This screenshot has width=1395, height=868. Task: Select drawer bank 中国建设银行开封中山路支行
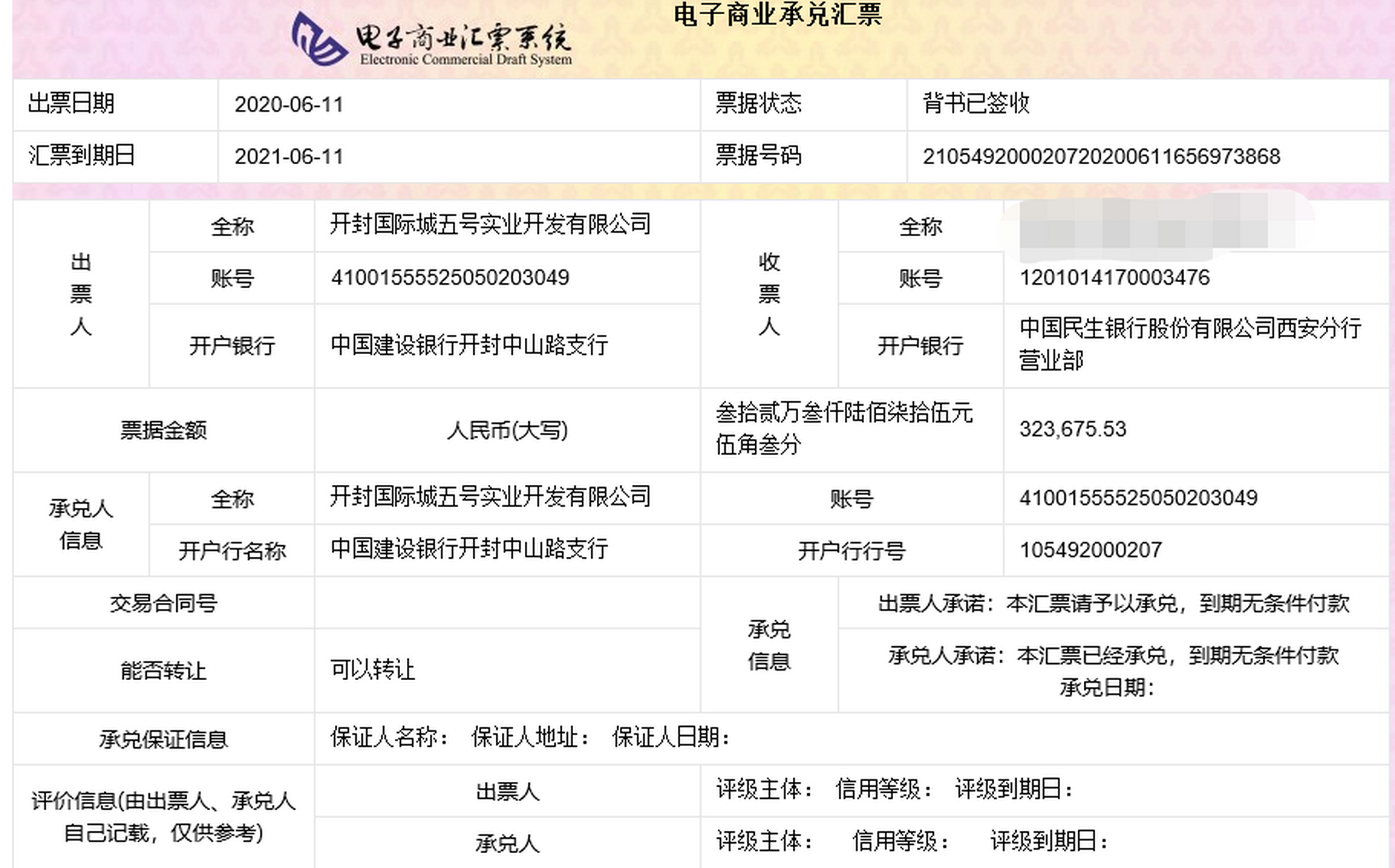469,345
